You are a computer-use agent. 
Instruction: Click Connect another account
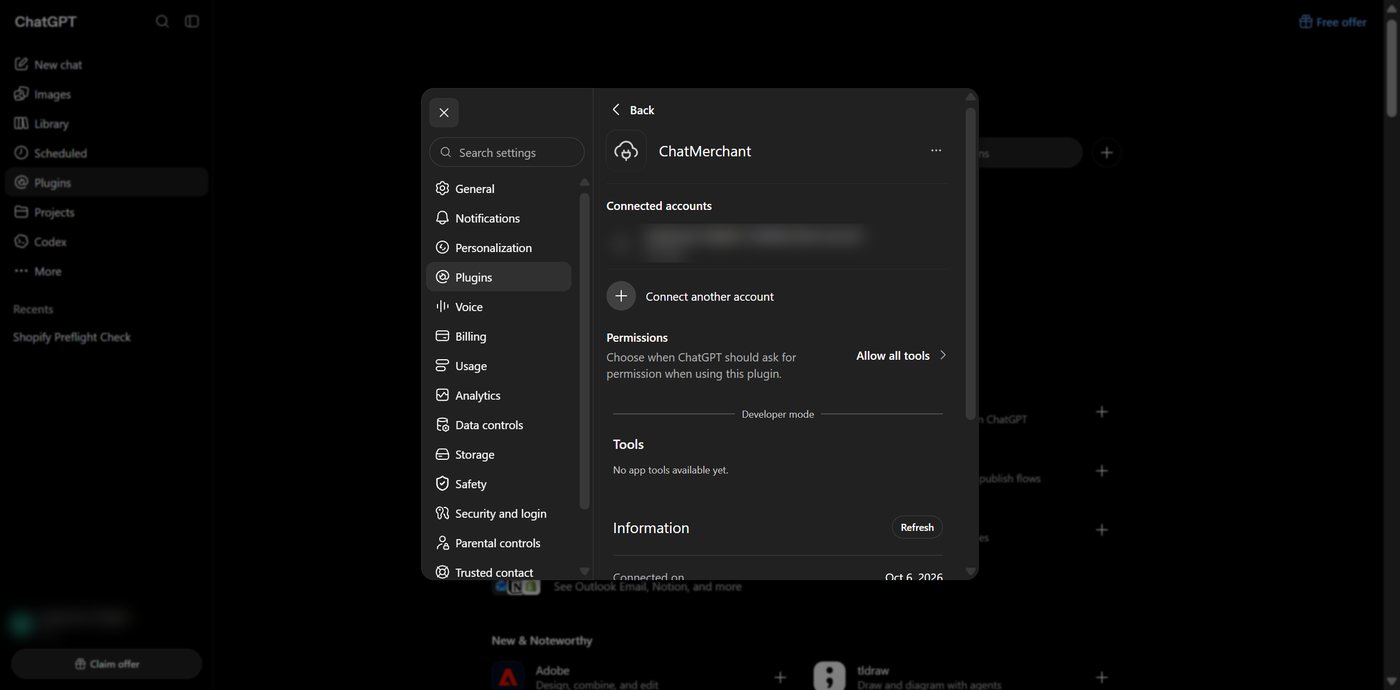tap(709, 296)
